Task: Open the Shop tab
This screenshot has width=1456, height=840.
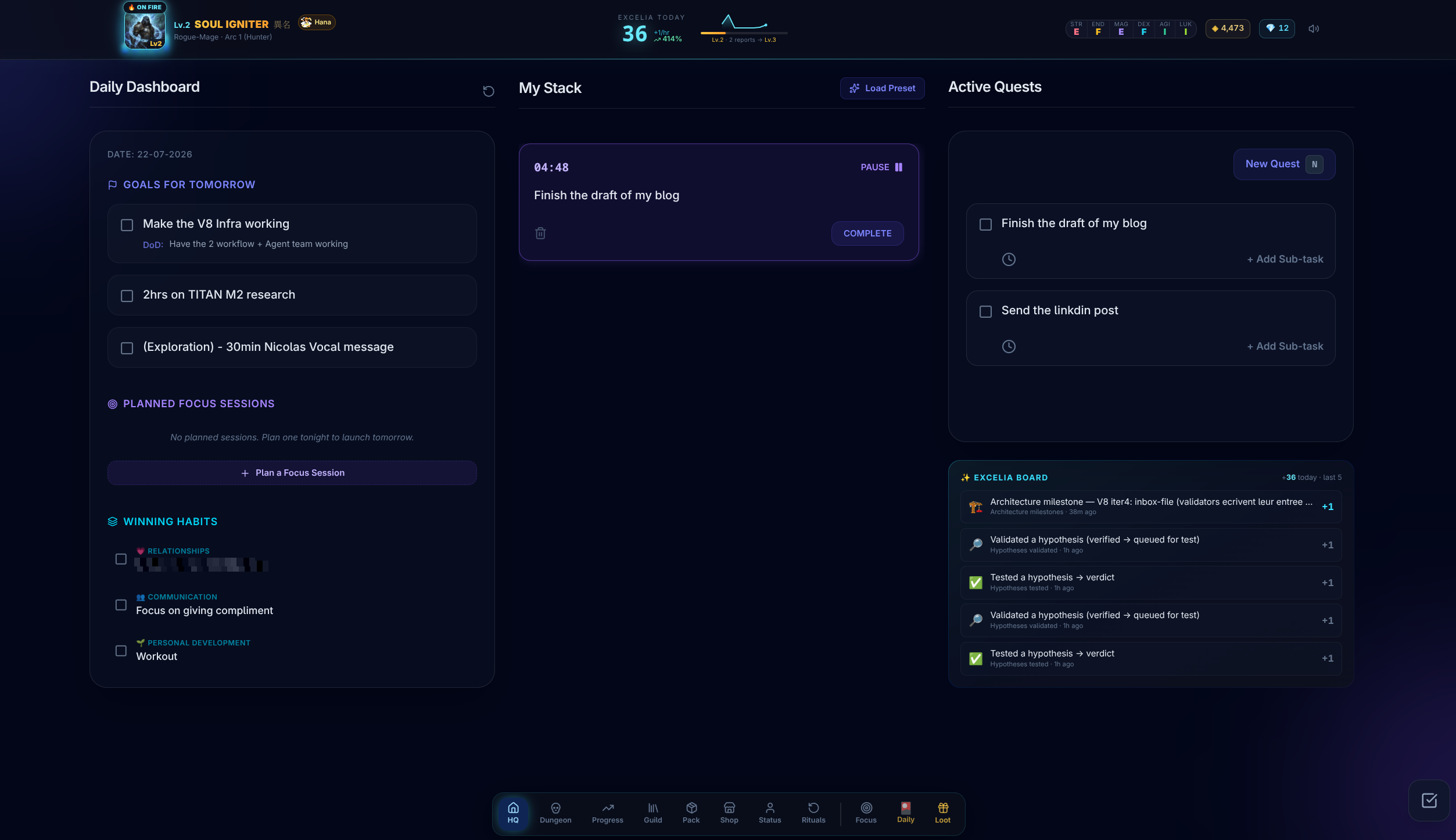Action: 729,813
